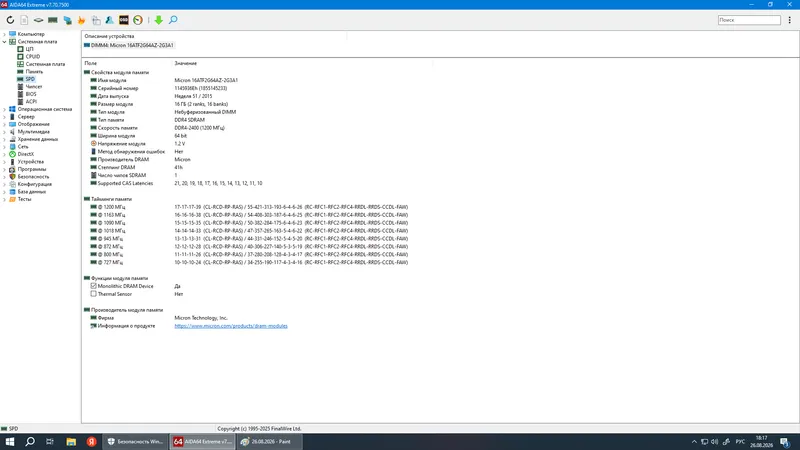Open the OSD panel toolbar icon

(123, 20)
